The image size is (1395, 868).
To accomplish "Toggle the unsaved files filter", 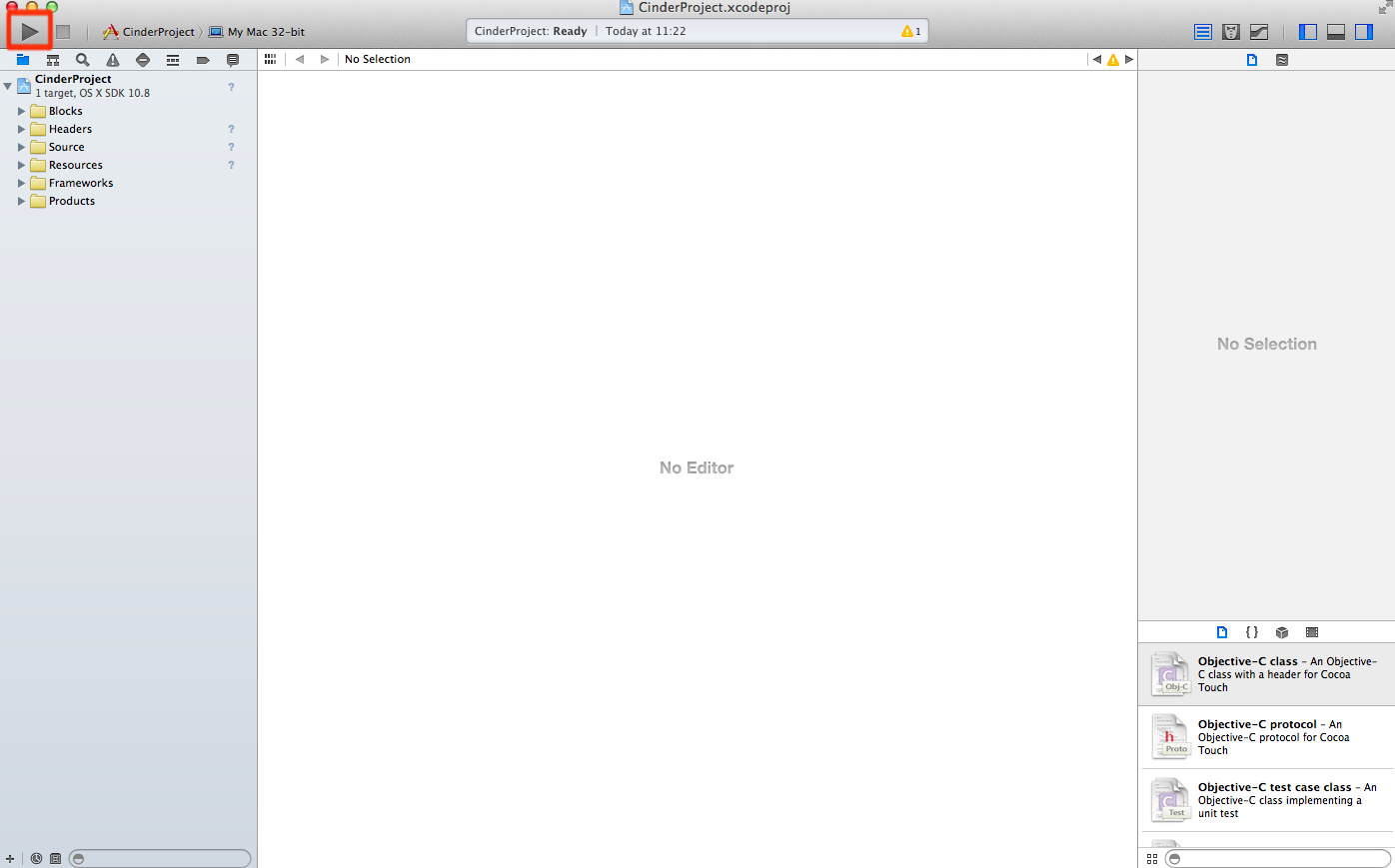I will tap(55, 858).
